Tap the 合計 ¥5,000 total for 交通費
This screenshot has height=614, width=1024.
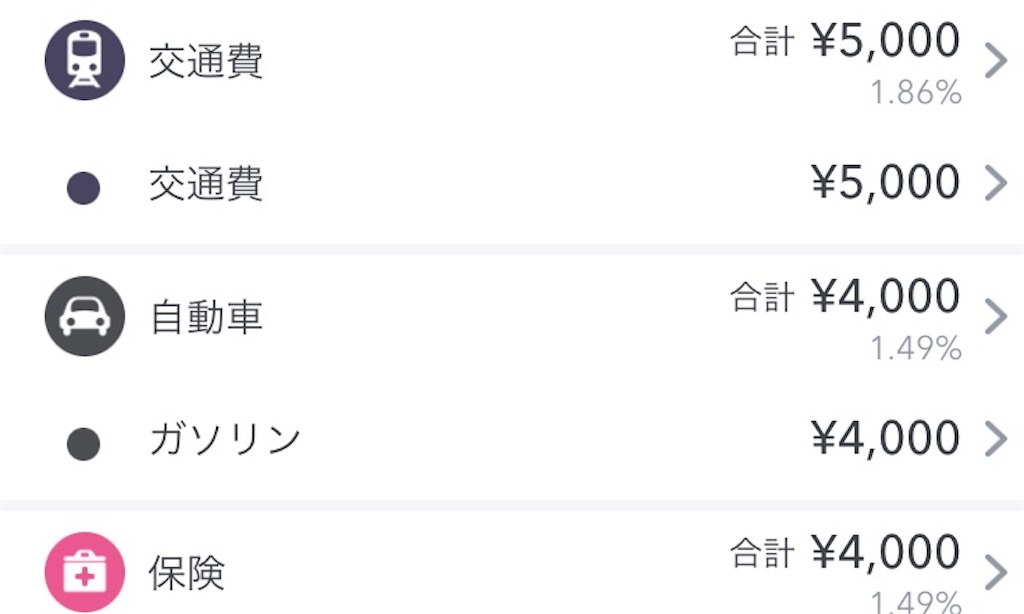point(845,40)
